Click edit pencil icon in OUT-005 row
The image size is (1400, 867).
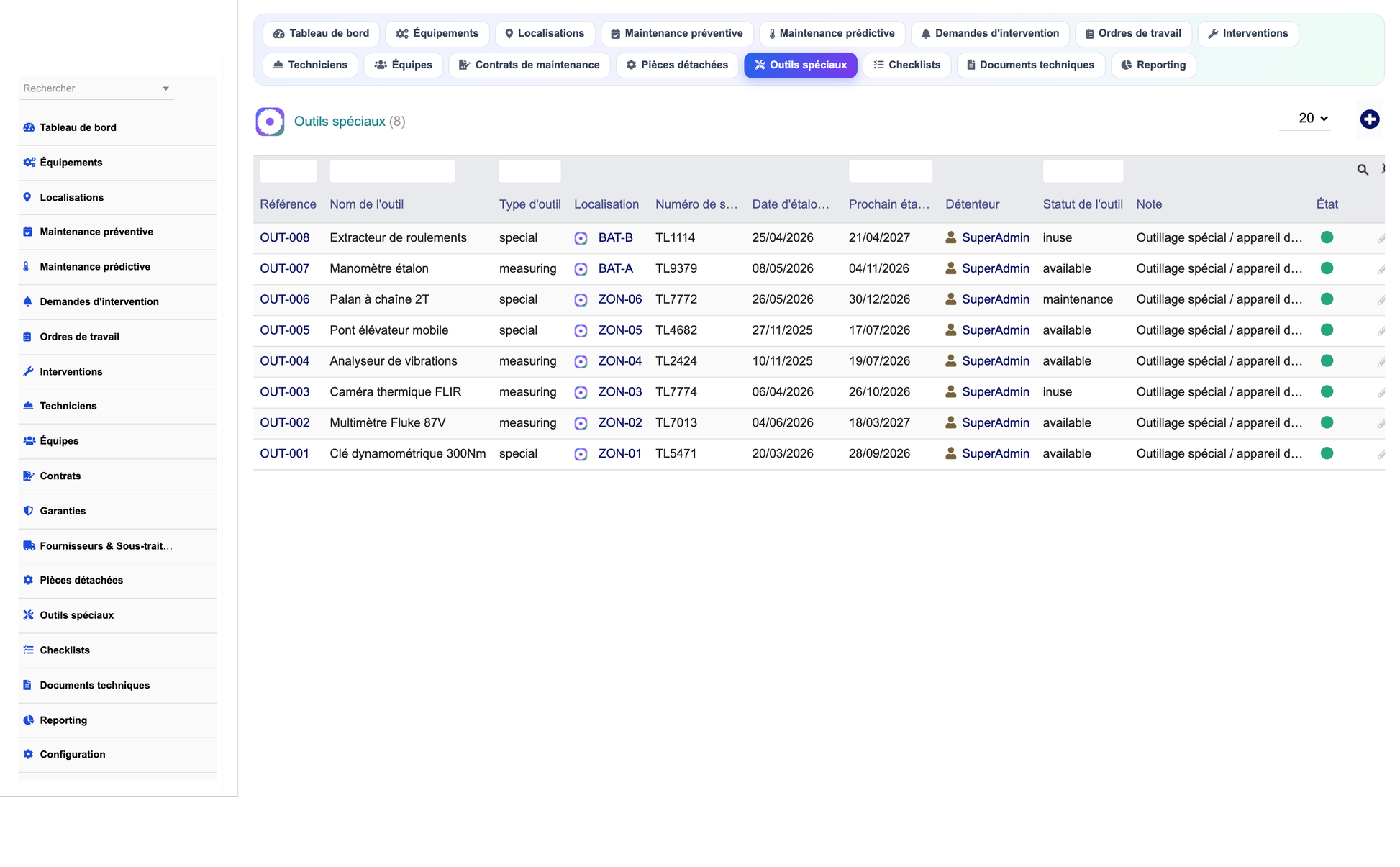click(1381, 331)
